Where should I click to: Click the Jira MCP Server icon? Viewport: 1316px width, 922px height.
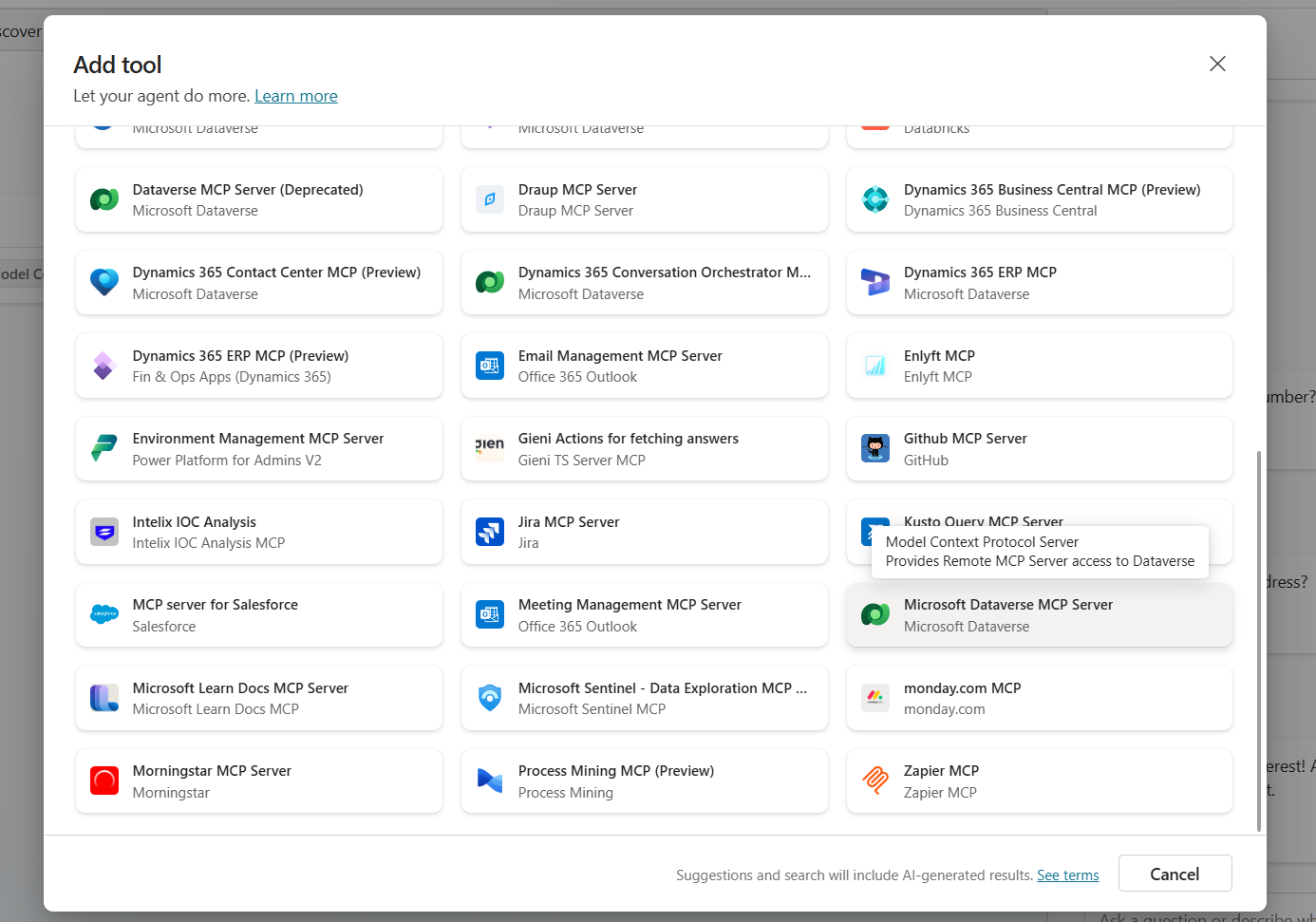(x=489, y=532)
